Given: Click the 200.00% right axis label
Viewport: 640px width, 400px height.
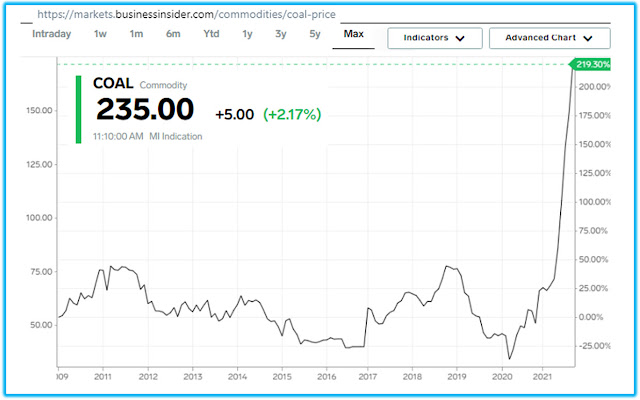Looking at the screenshot, I should click(x=594, y=87).
